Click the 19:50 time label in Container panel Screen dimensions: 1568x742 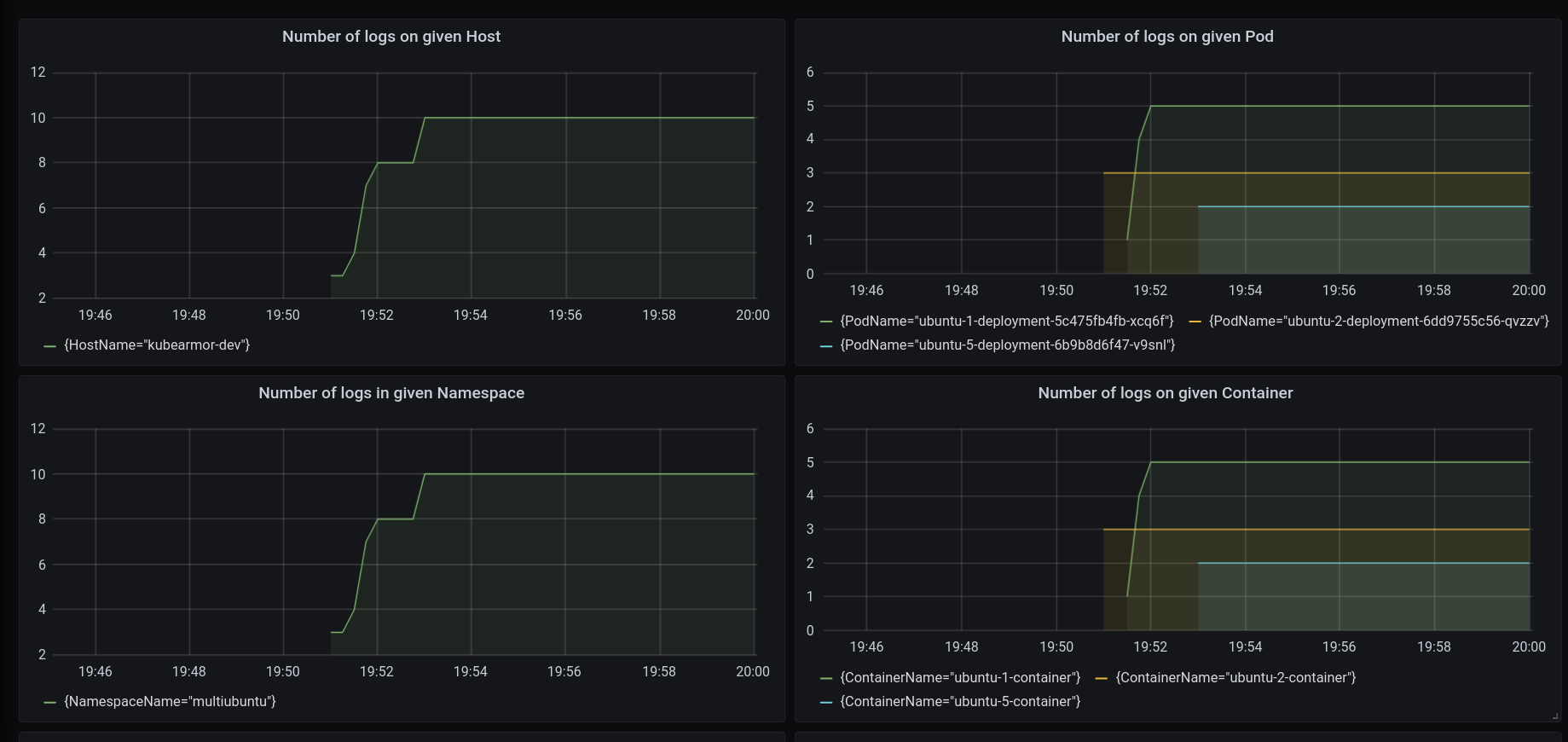[x=1056, y=647]
